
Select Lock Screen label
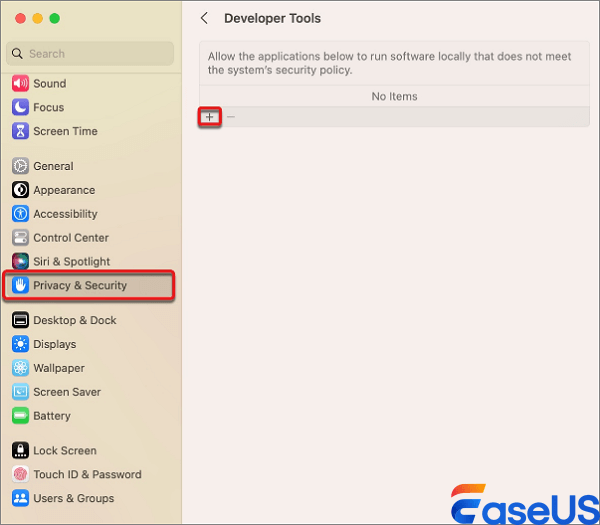(65, 450)
